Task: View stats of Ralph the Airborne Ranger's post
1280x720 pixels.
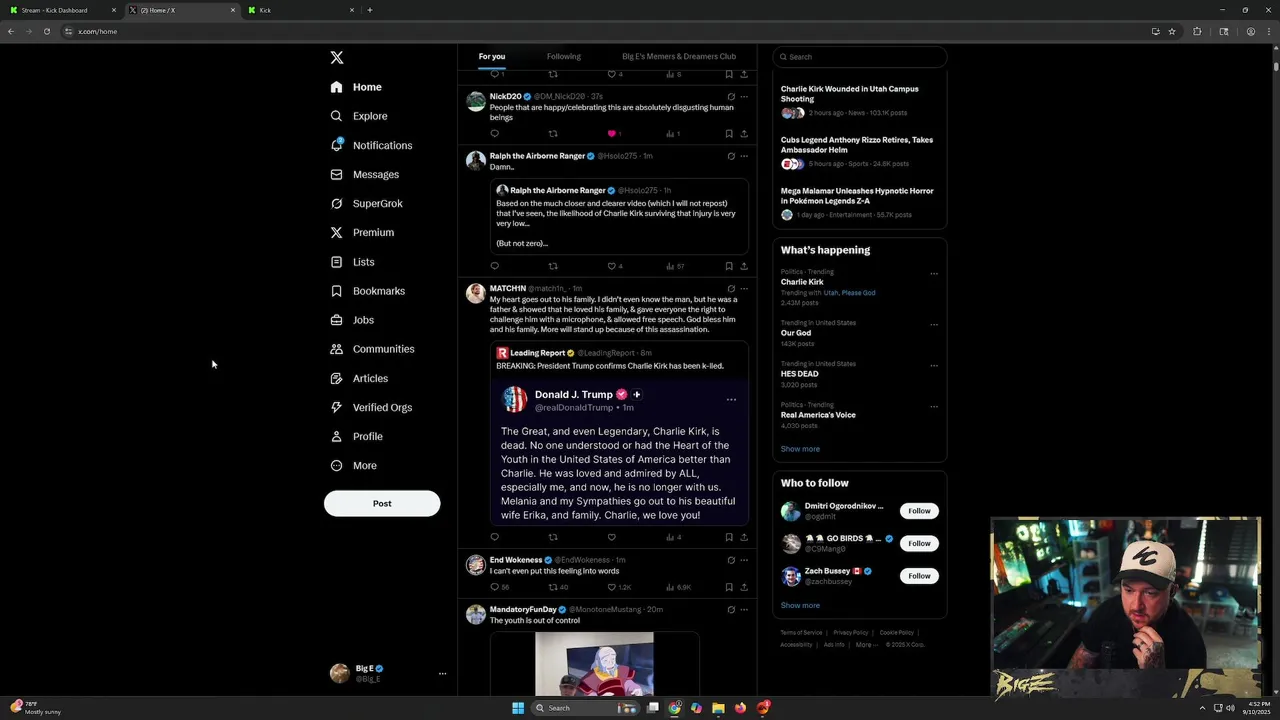Action: pyautogui.click(x=675, y=266)
